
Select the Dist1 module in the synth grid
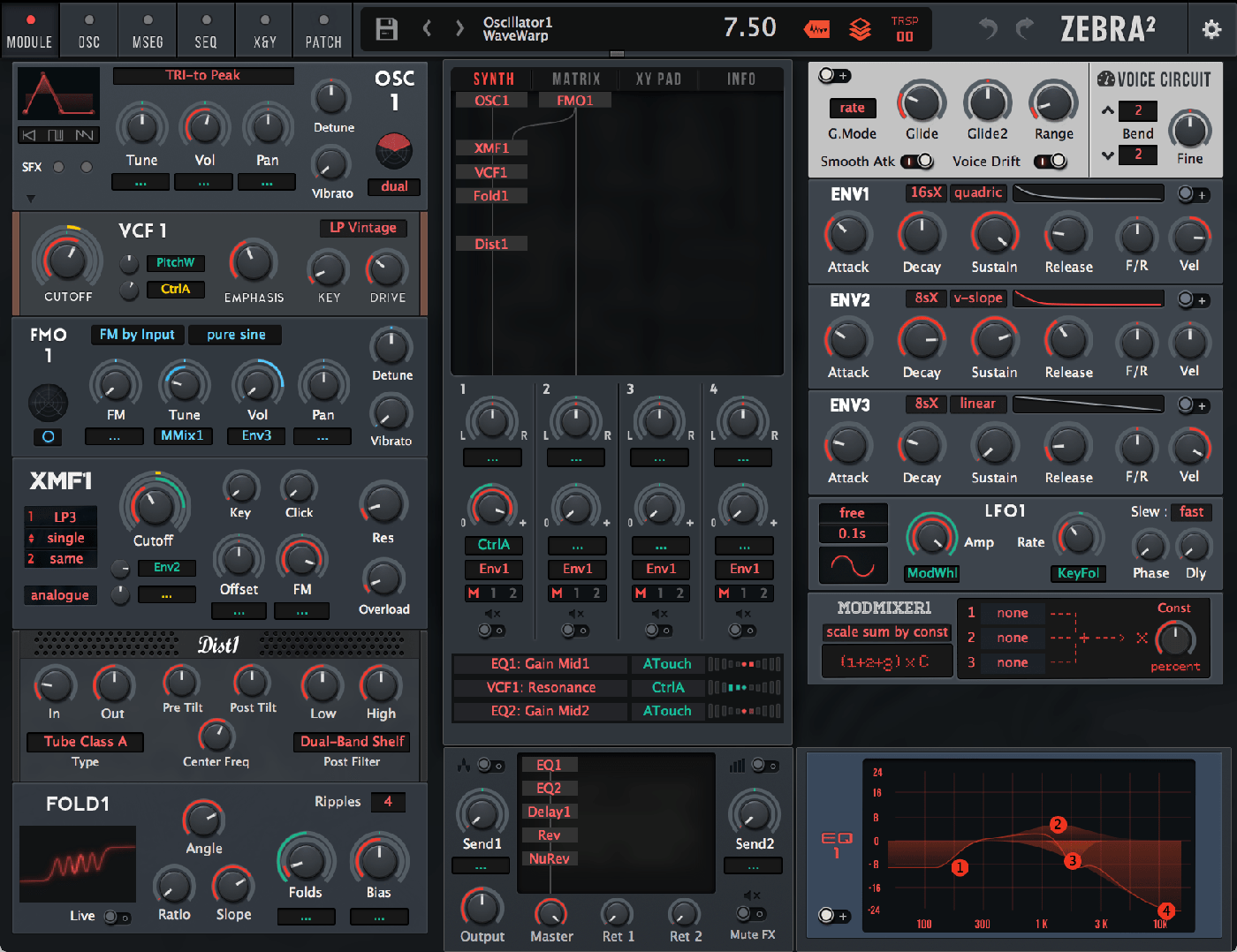[491, 244]
